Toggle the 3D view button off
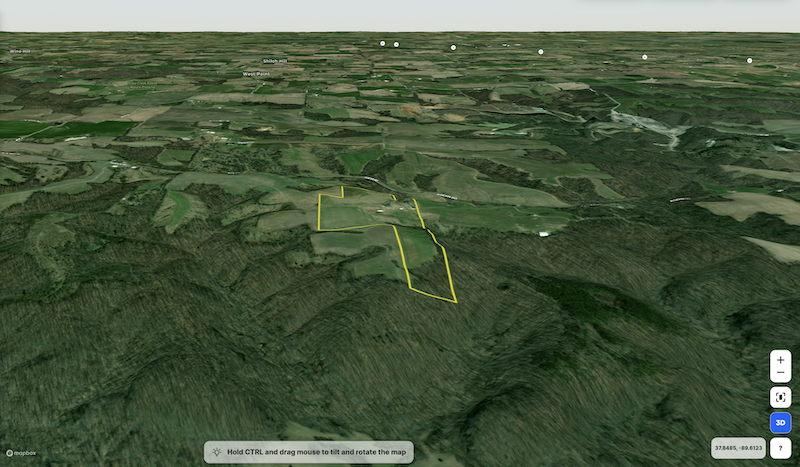The width and height of the screenshot is (800, 467). (781, 423)
